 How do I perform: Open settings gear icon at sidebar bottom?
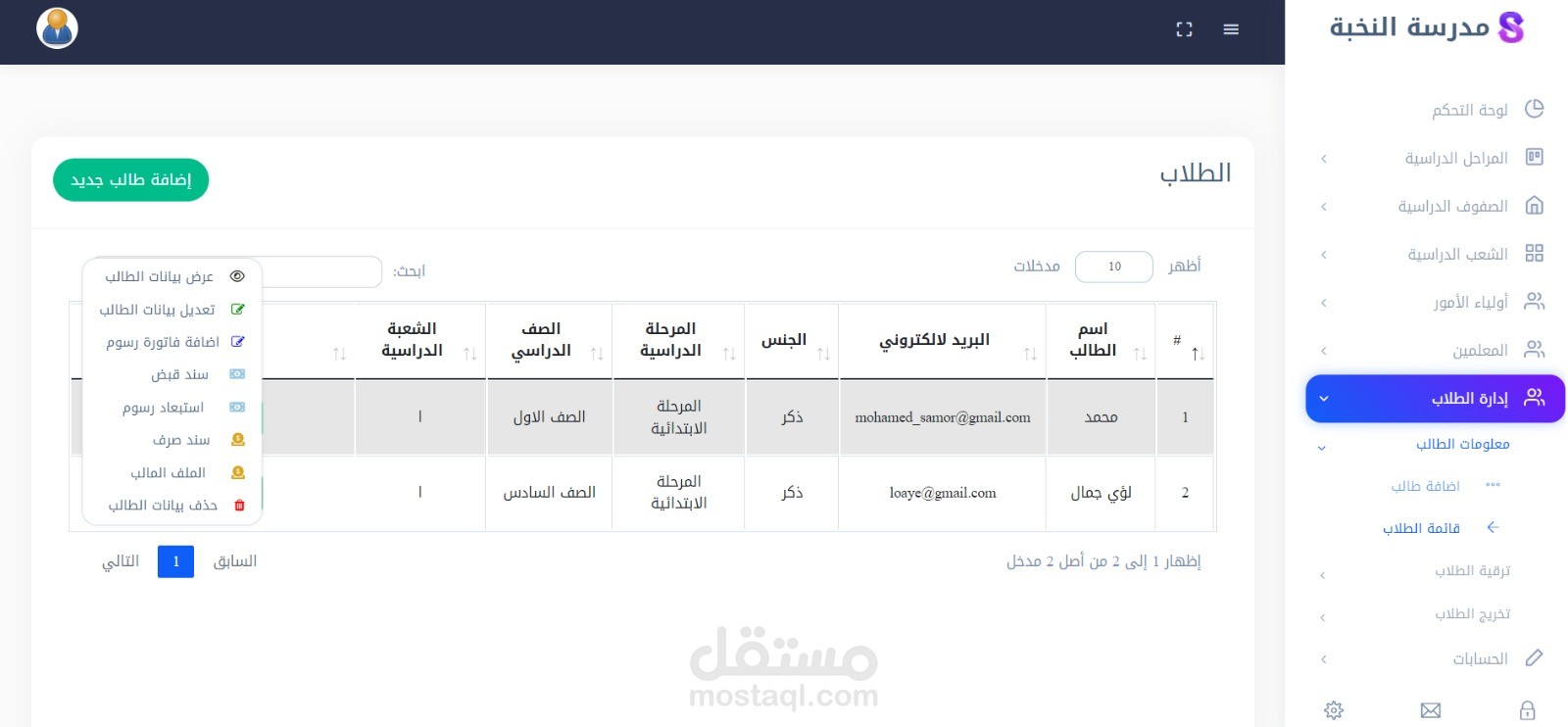1334,710
